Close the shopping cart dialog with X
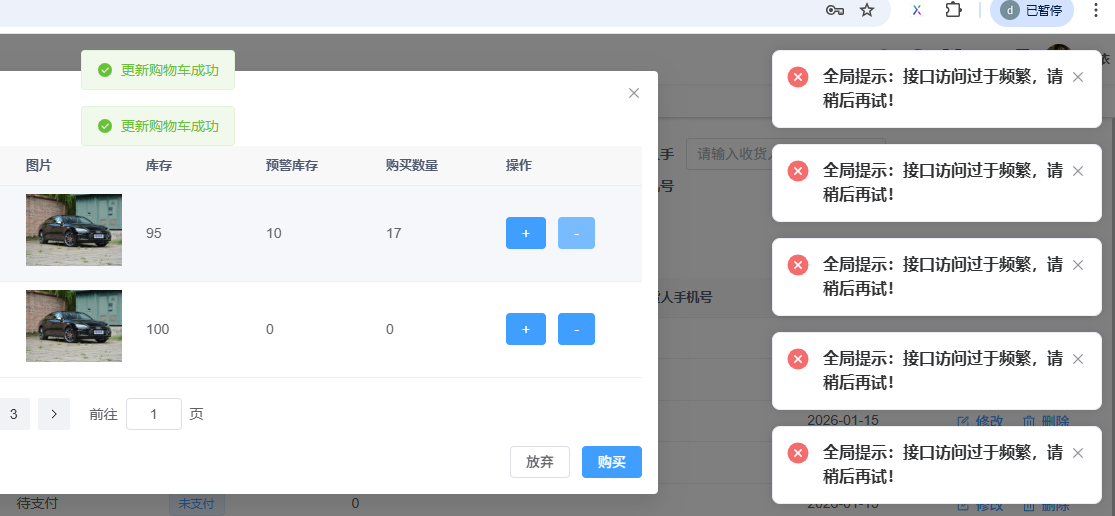 click(x=633, y=93)
